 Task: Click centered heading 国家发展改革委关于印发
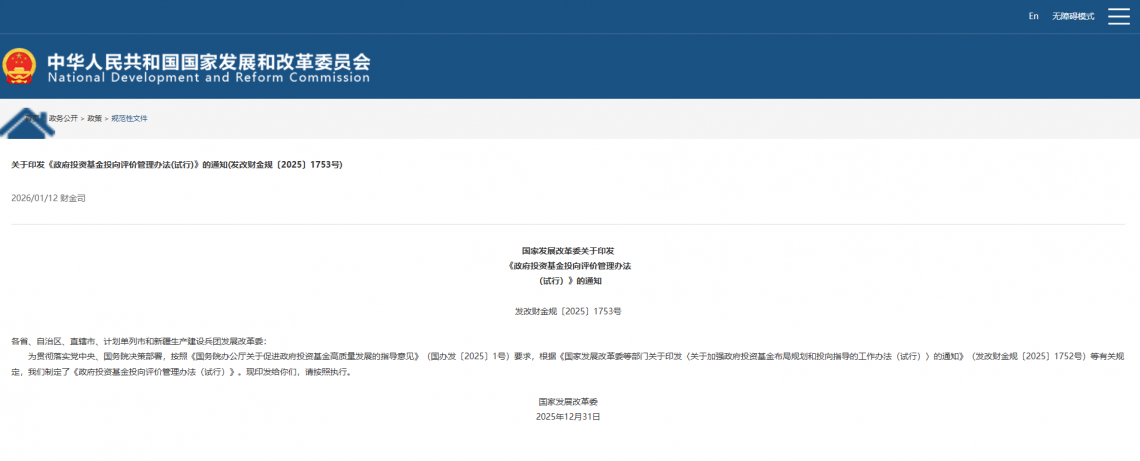pos(568,250)
